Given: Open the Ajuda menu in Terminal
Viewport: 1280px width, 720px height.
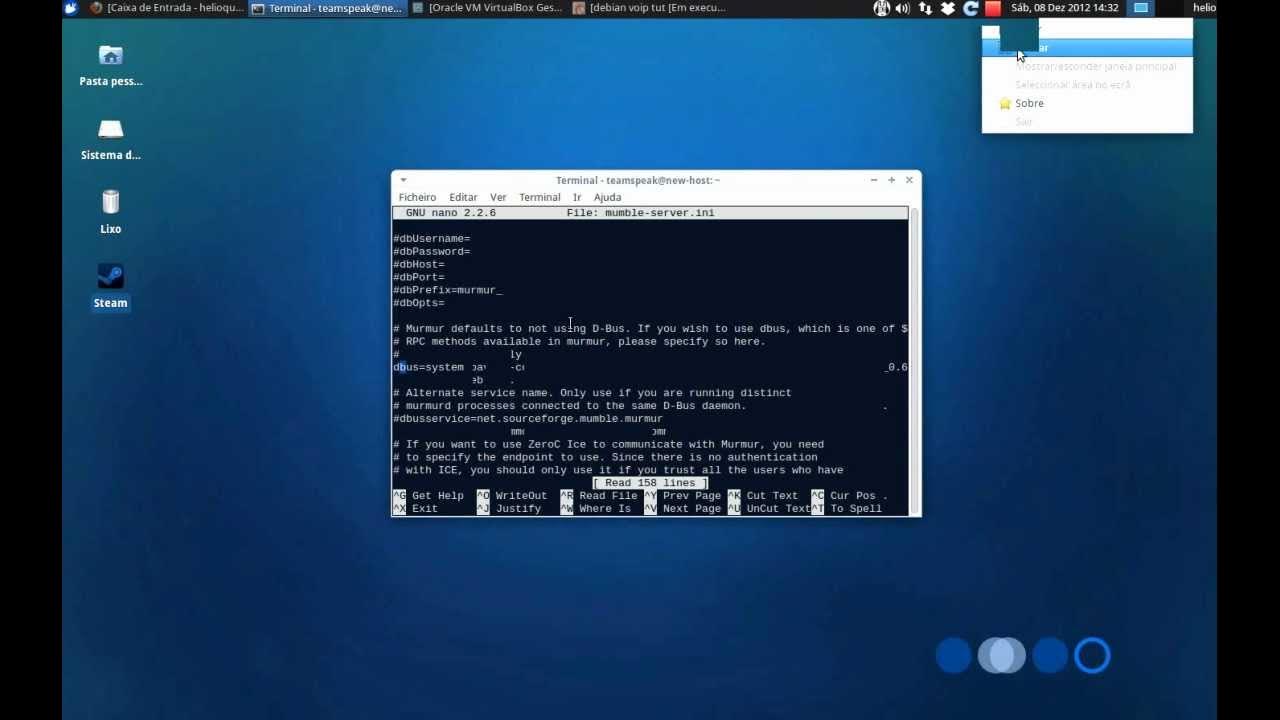Looking at the screenshot, I should point(608,197).
